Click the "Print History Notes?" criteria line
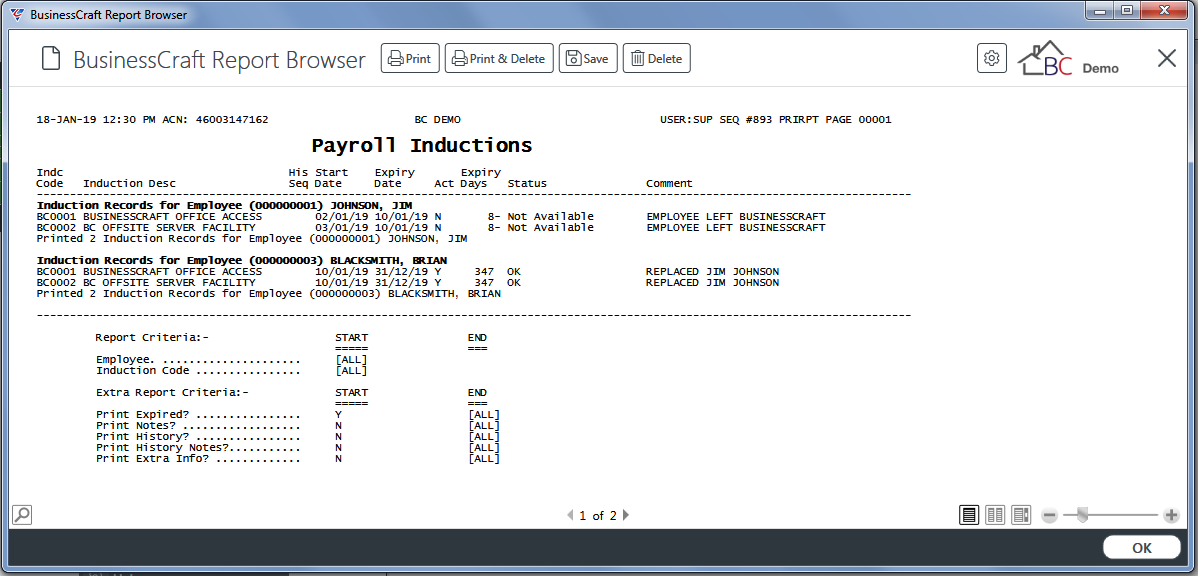 click(298, 448)
